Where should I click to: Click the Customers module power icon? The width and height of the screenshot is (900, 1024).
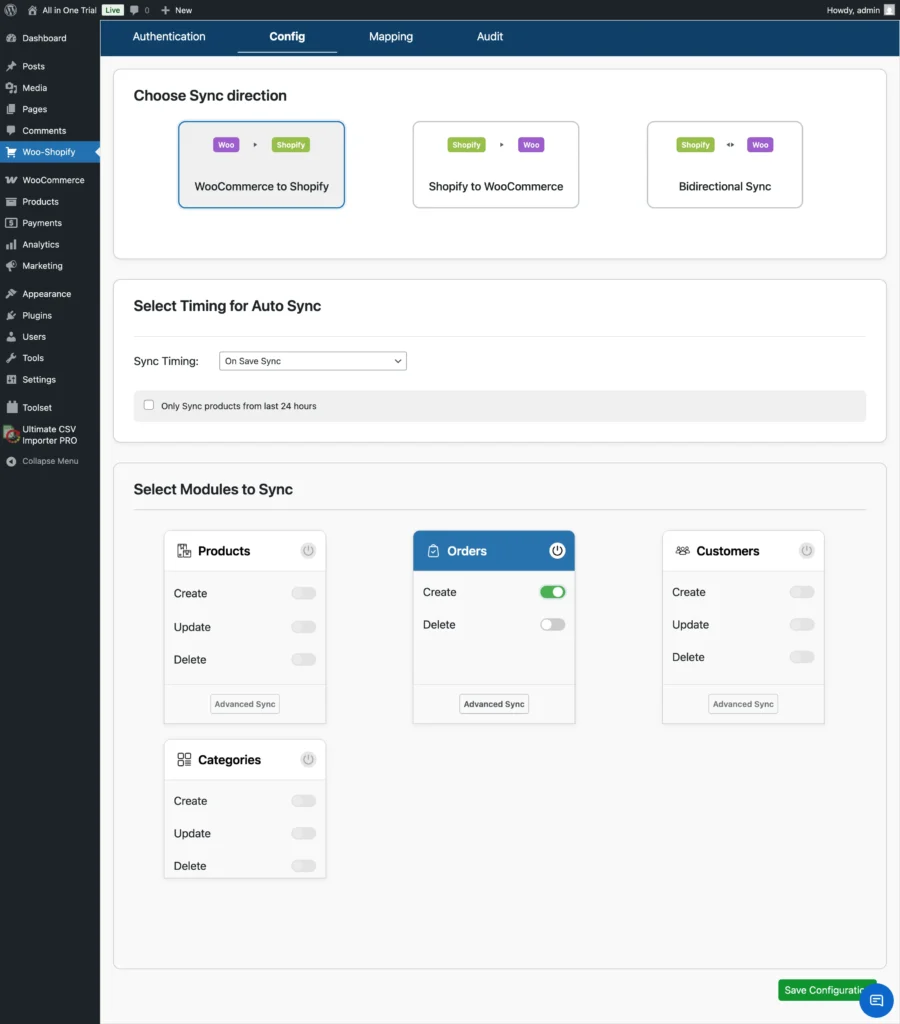(806, 550)
